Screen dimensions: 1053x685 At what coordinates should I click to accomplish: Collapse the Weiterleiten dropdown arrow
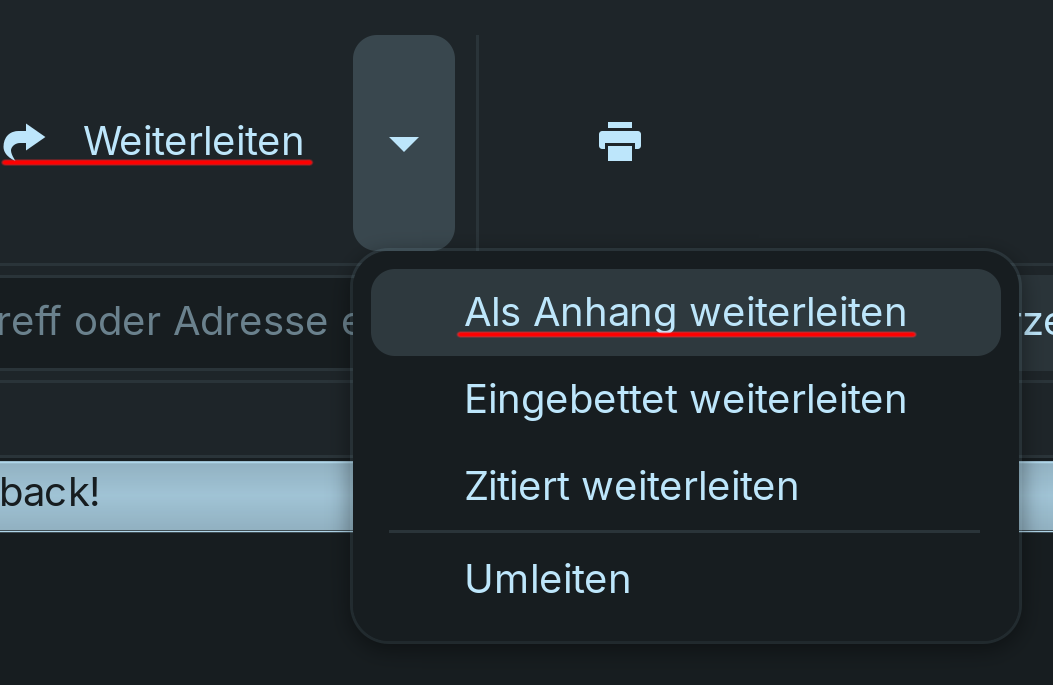point(404,143)
